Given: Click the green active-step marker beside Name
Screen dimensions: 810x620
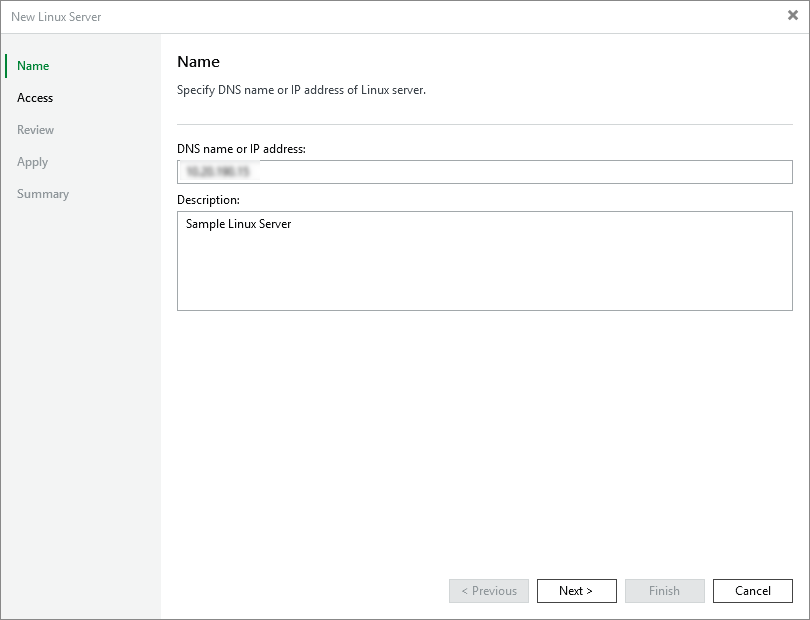Looking at the screenshot, I should [x=6, y=66].
